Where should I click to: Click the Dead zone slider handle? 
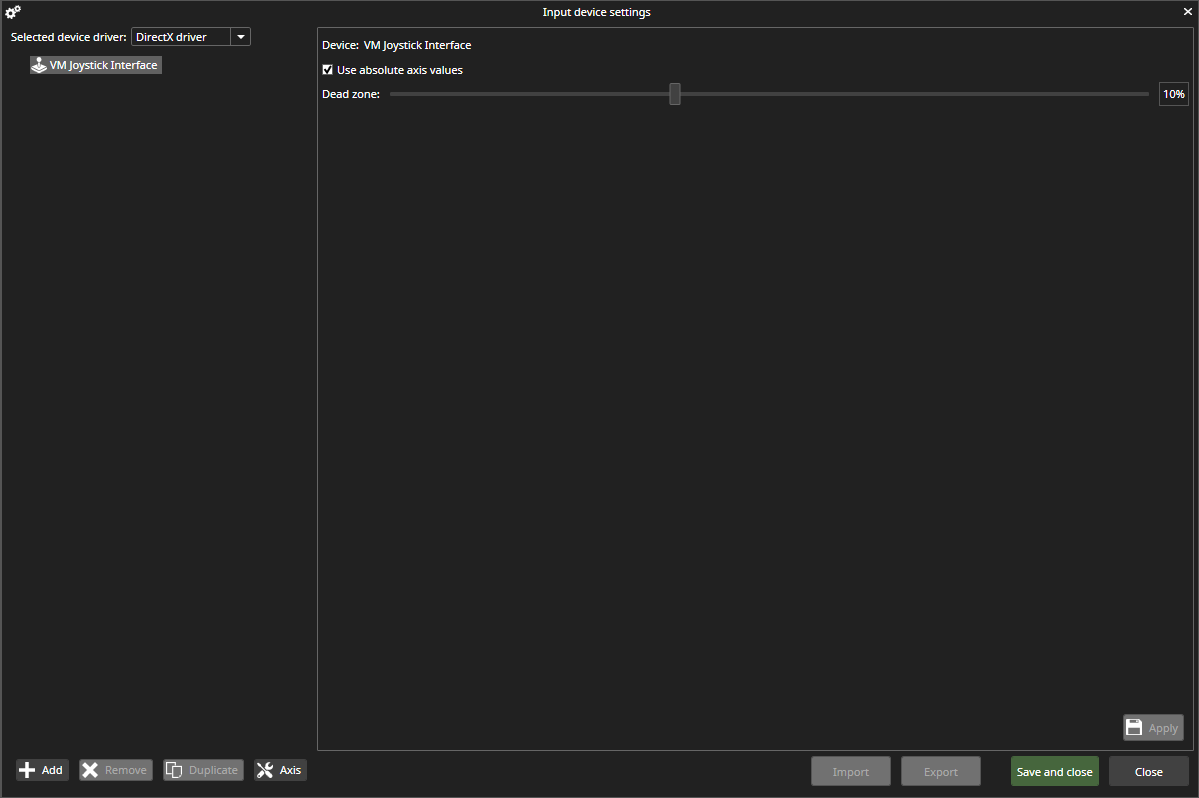coord(674,94)
